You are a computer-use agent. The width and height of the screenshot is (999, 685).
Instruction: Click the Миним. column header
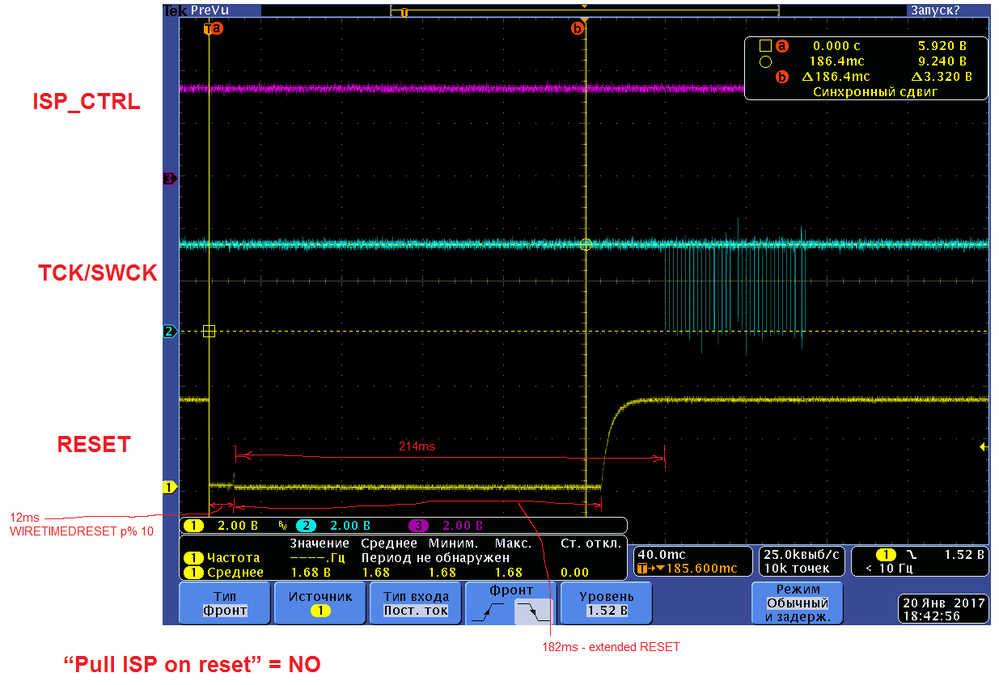pyautogui.click(x=453, y=544)
